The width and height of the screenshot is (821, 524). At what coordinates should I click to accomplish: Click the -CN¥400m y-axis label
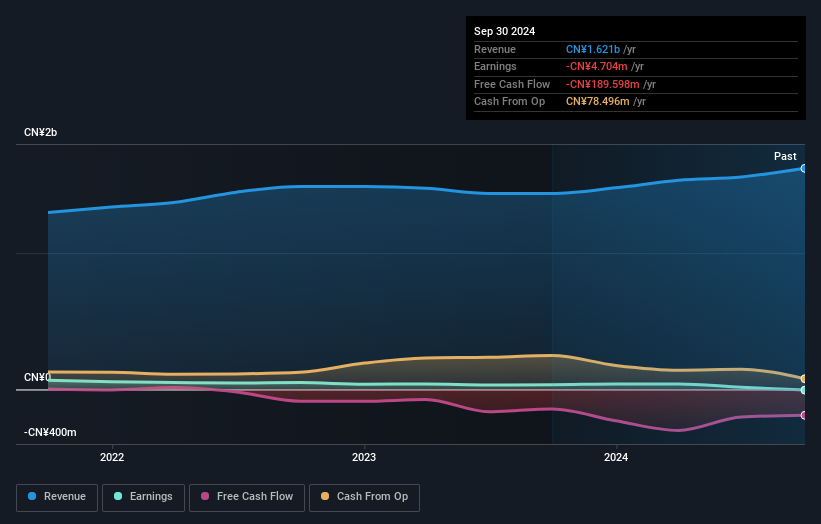[50, 432]
